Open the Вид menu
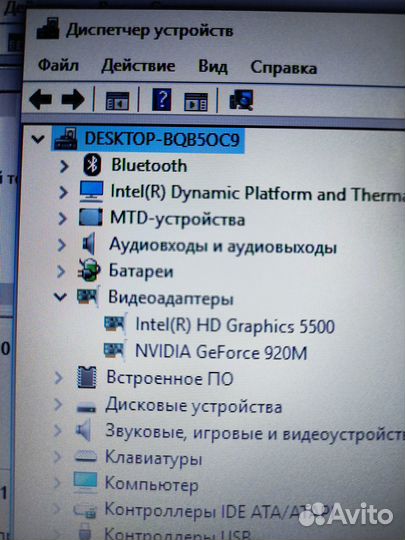Screen dimensions: 405x540 tap(212, 66)
